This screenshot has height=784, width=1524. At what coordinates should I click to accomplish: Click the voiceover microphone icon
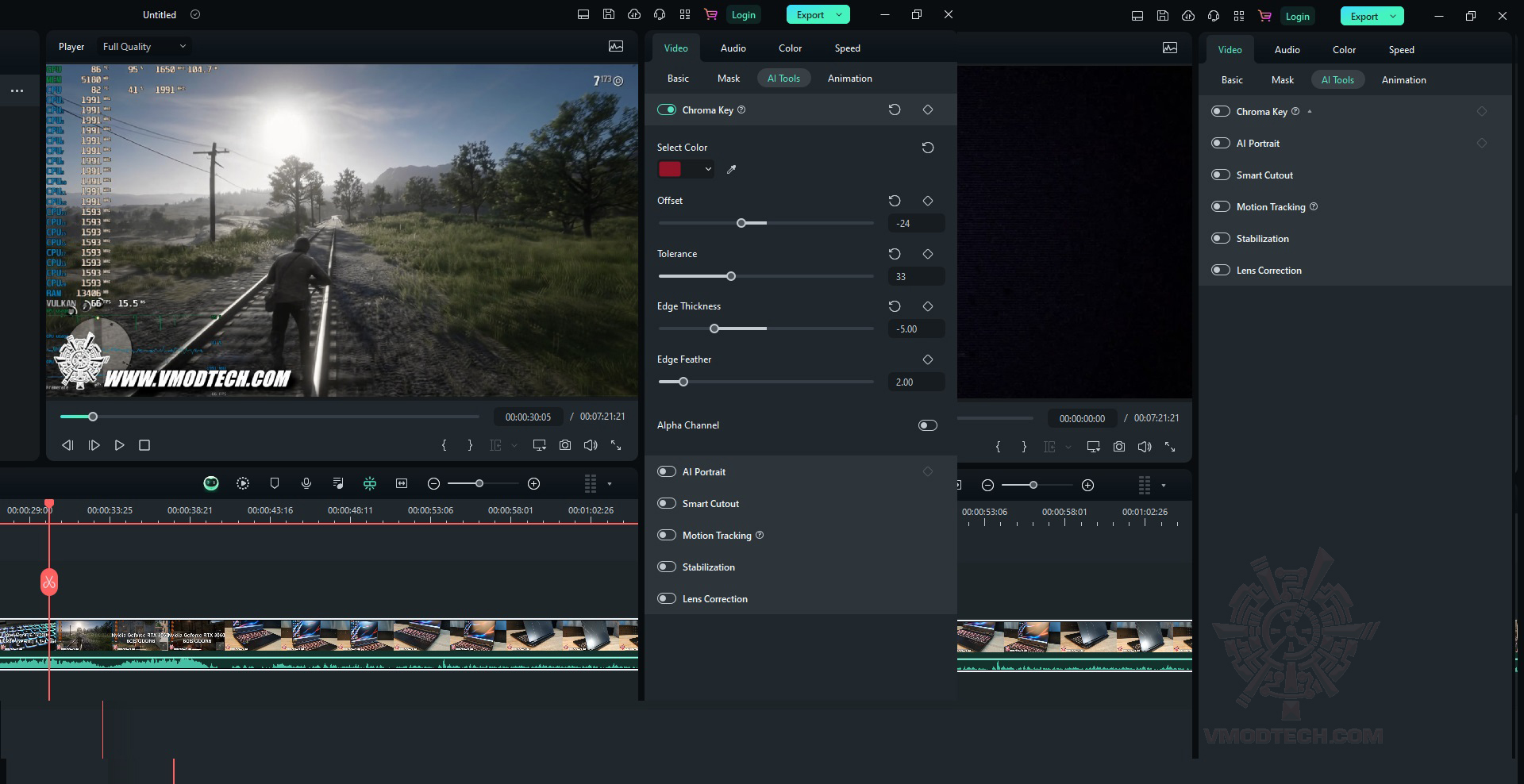pyautogui.click(x=306, y=483)
